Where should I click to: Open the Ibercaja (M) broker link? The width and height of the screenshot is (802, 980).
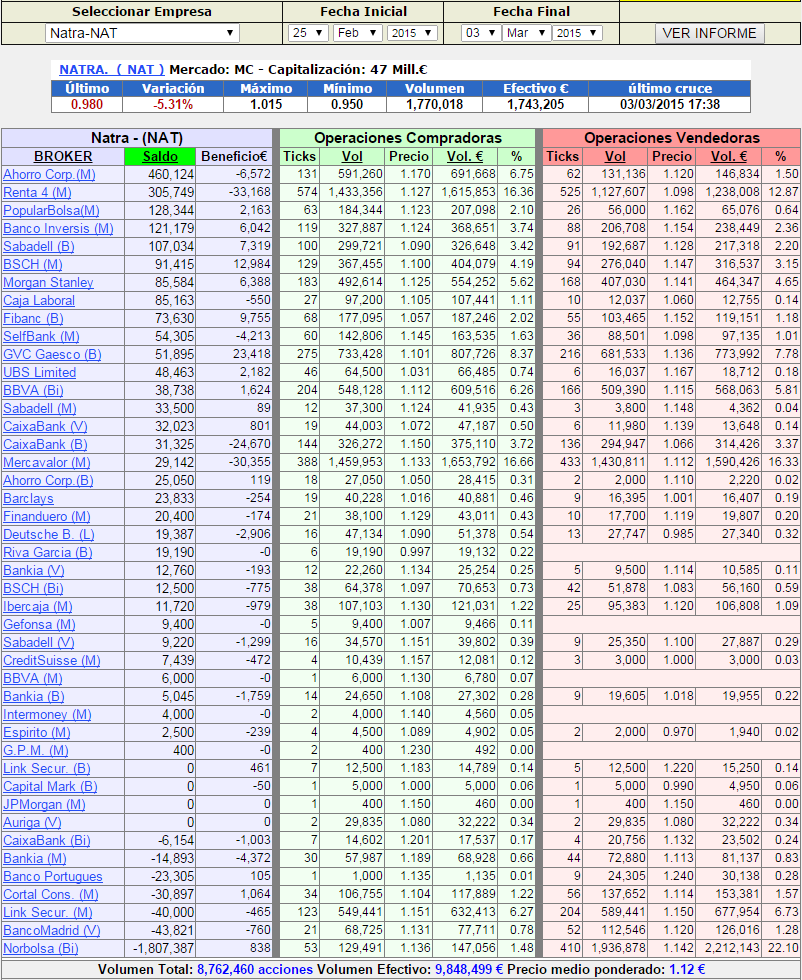pyautogui.click(x=38, y=607)
